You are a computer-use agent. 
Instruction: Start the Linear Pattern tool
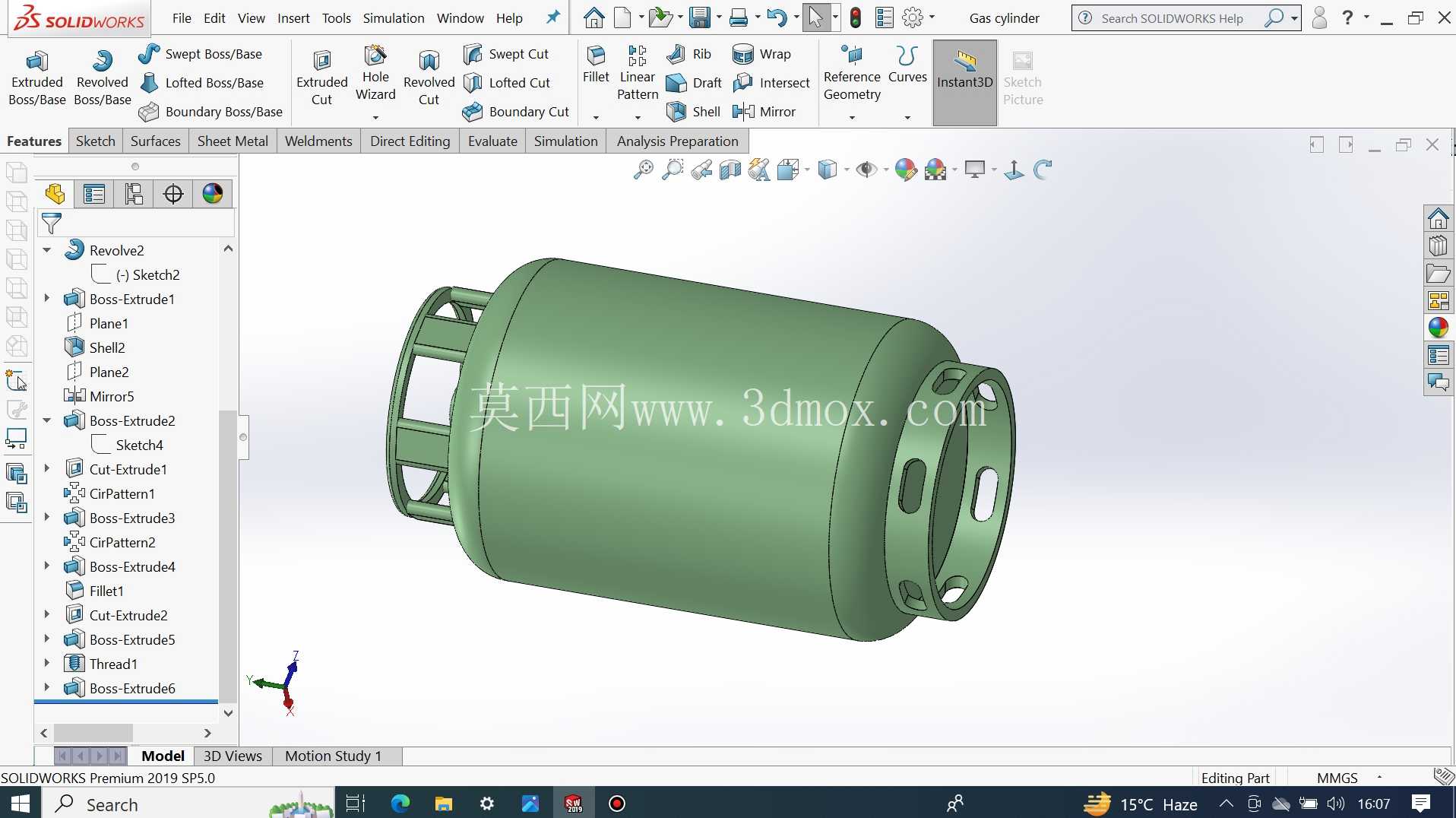(x=638, y=74)
